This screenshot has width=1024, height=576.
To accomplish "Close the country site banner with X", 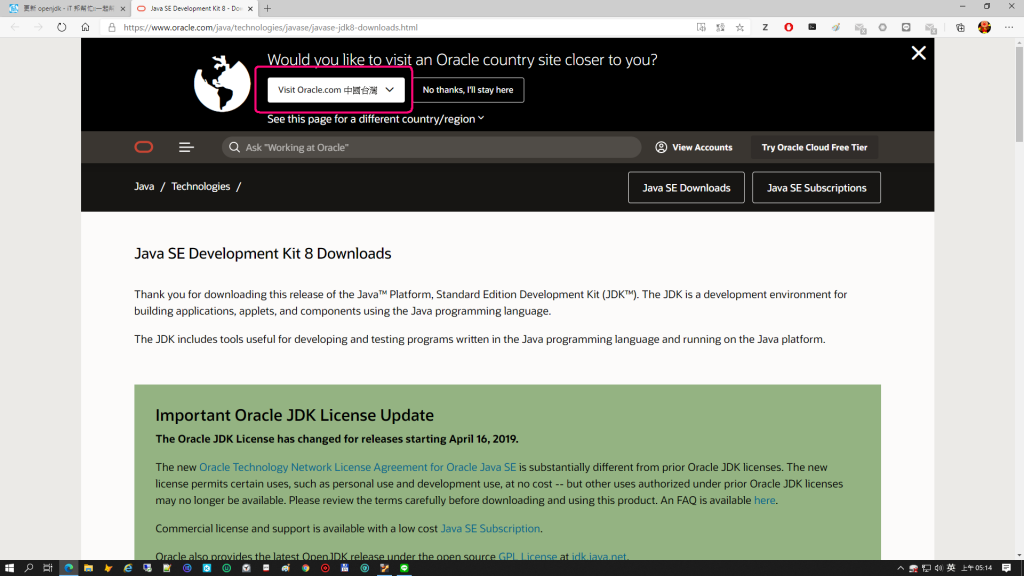I will coord(918,53).
